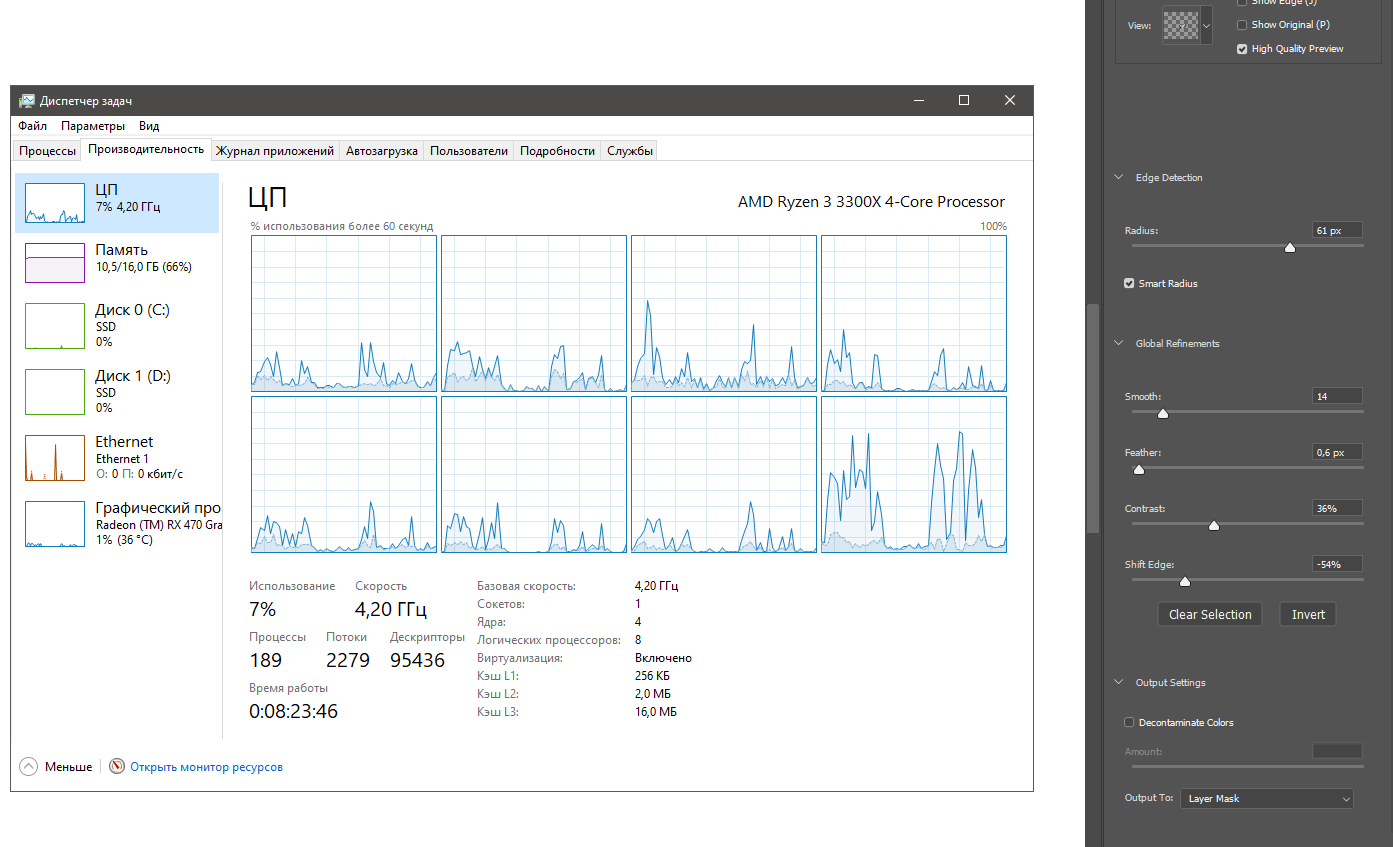The image size is (1393, 847).
Task: Open the Output To dropdown
Action: [x=1267, y=799]
